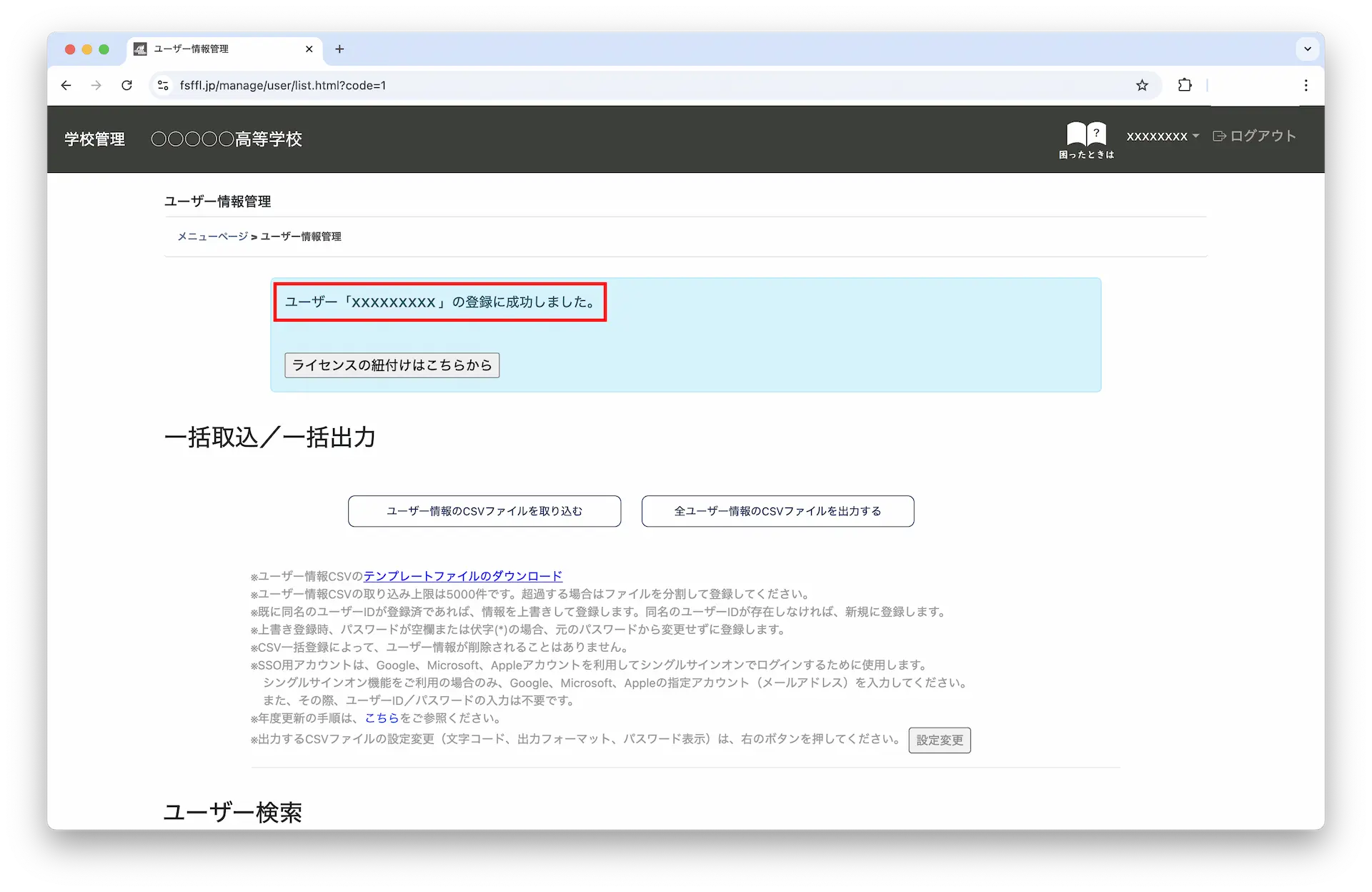Image resolution: width=1372 pixels, height=892 pixels.
Task: Click ライセンスの紐付けはこちらから button
Action: (x=392, y=365)
